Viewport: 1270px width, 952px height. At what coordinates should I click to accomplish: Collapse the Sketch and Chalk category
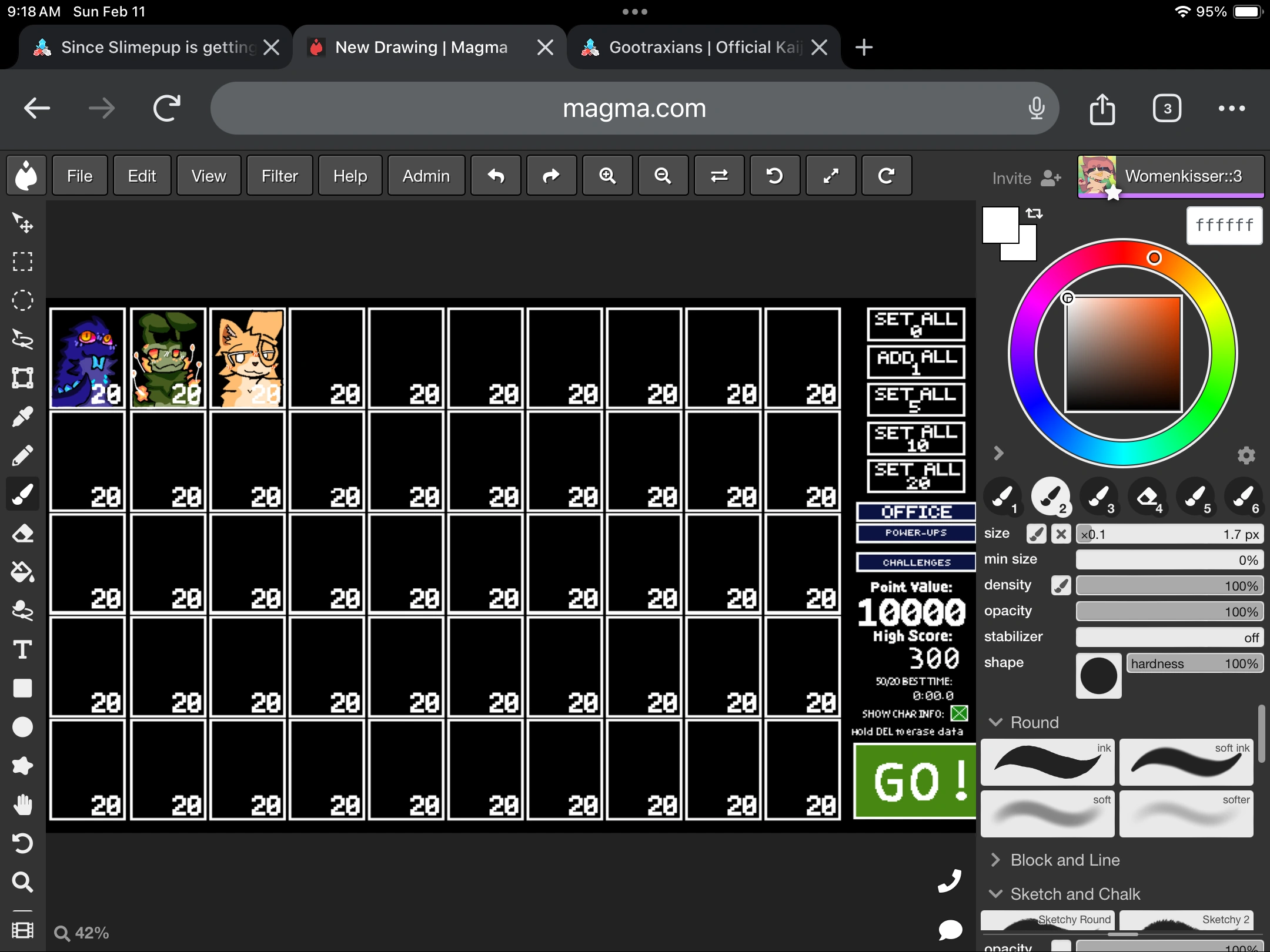996,894
